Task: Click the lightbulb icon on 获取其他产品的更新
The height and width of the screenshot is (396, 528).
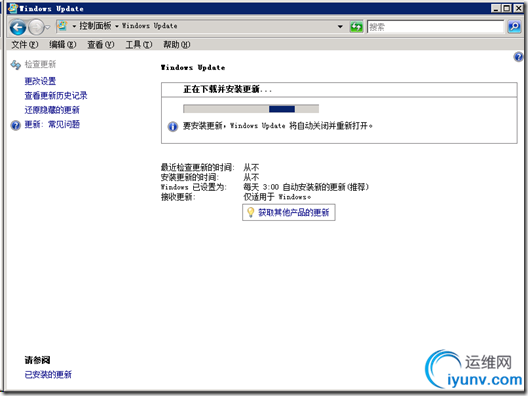Action: [x=251, y=212]
